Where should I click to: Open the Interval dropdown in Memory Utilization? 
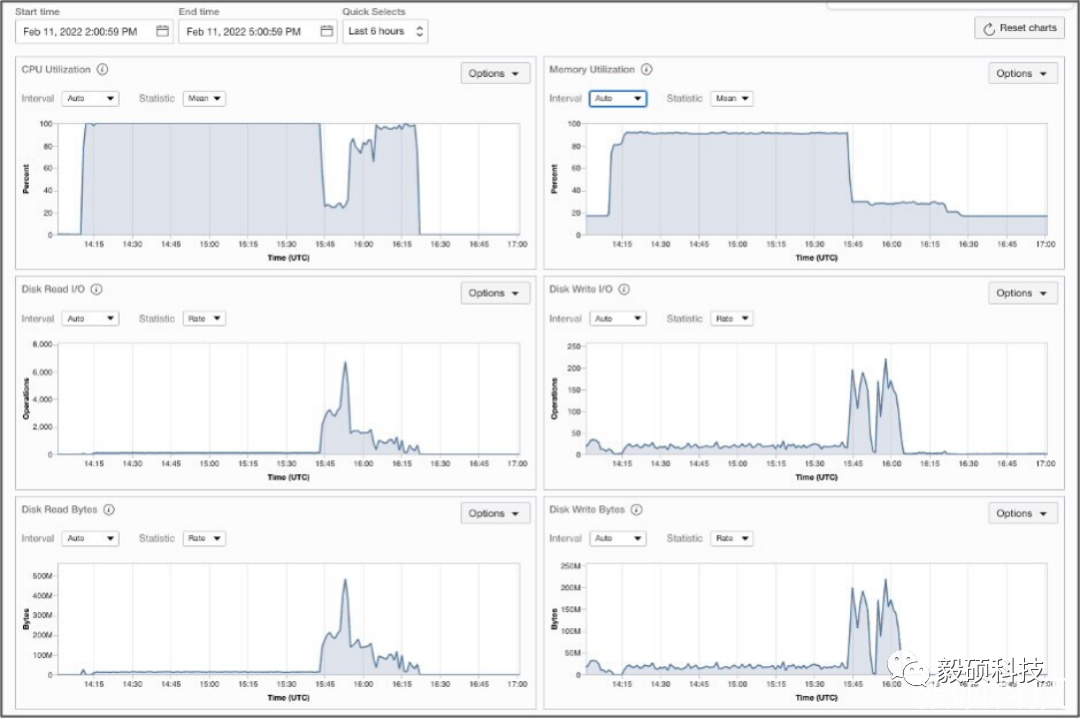point(618,98)
